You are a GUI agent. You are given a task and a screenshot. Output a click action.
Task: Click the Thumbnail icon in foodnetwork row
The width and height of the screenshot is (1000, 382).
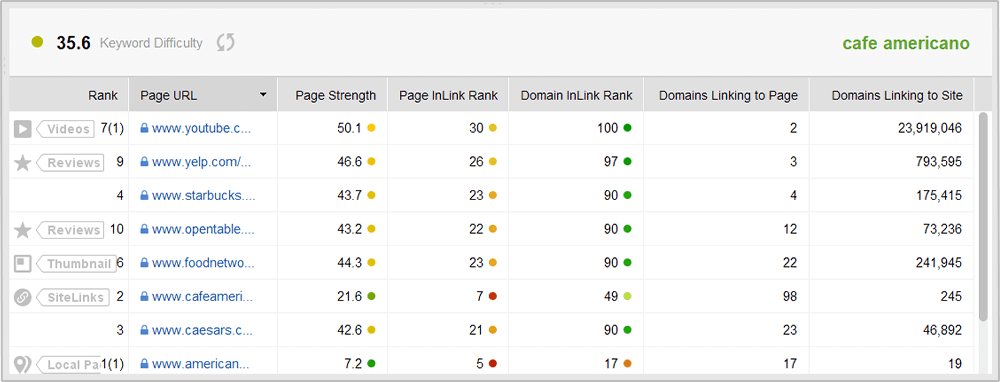[22, 263]
